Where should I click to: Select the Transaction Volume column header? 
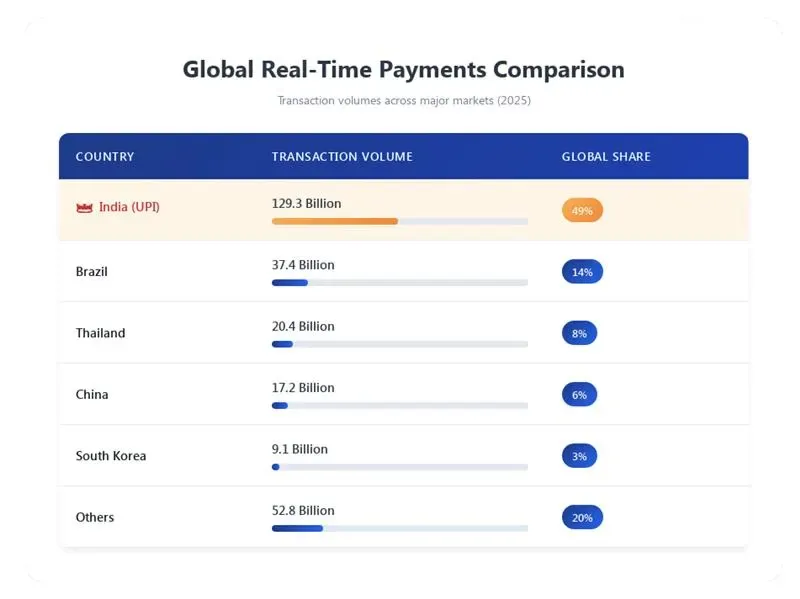click(x=342, y=157)
